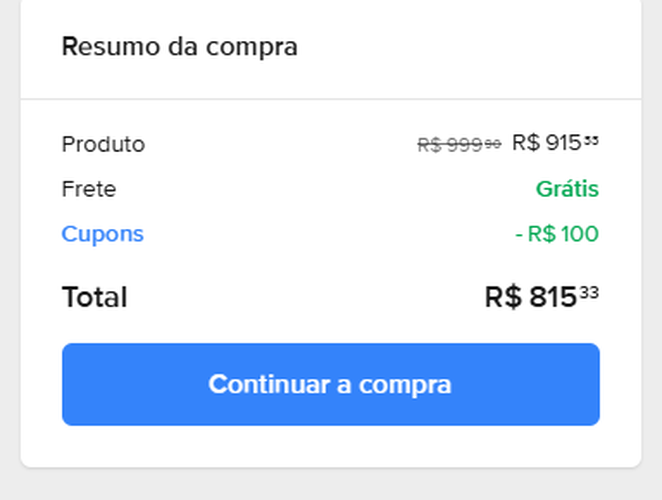Click the superscript cents on R$ 915
This screenshot has height=500, width=662.
pyautogui.click(x=592, y=140)
